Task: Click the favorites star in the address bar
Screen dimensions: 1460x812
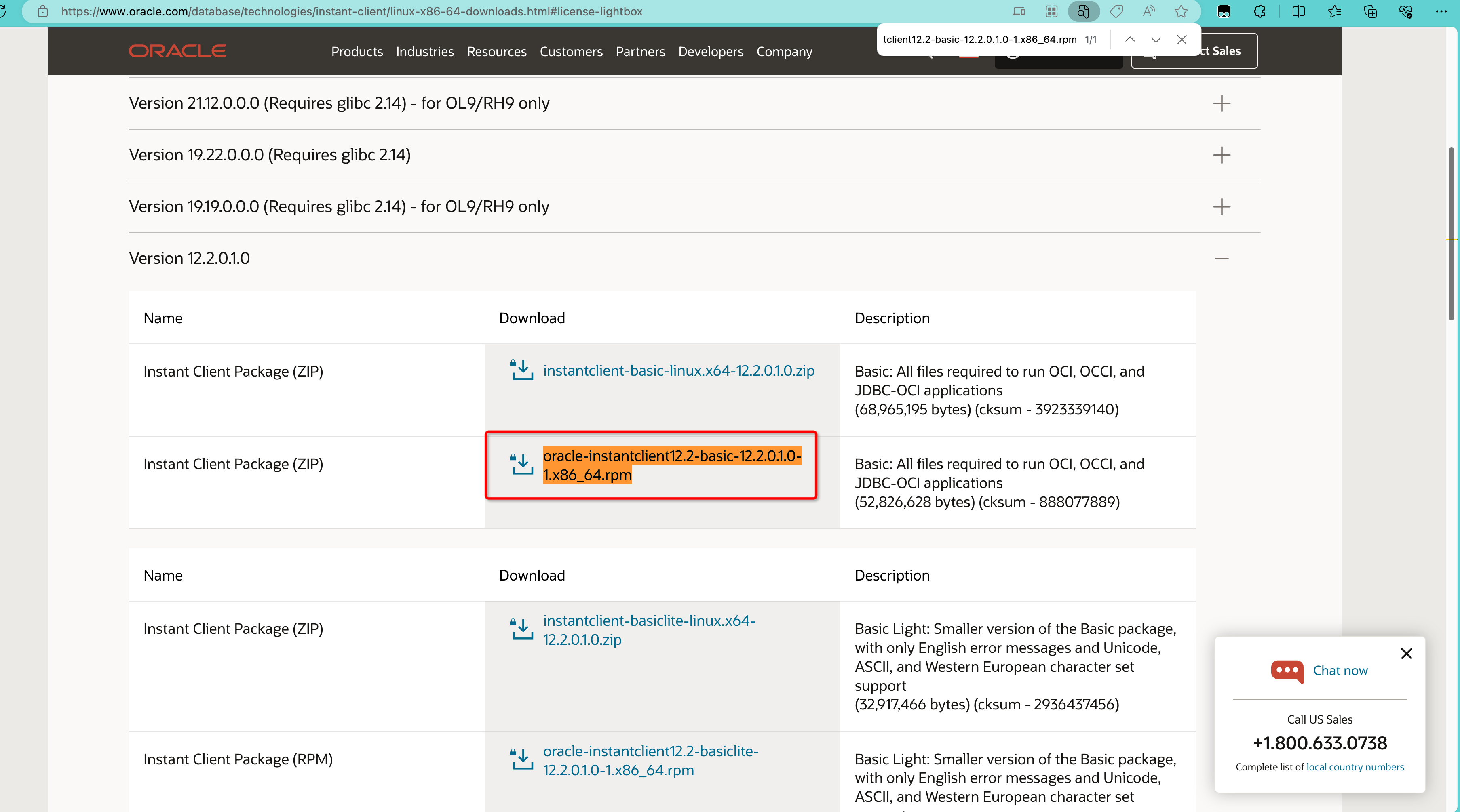Action: (x=1181, y=11)
